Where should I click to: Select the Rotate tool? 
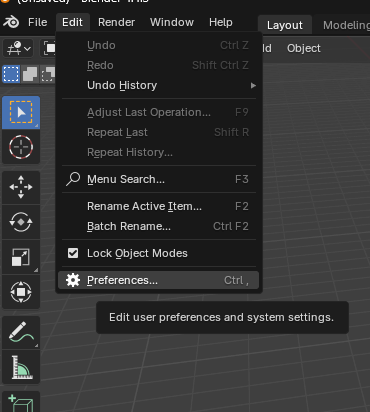tap(21, 222)
